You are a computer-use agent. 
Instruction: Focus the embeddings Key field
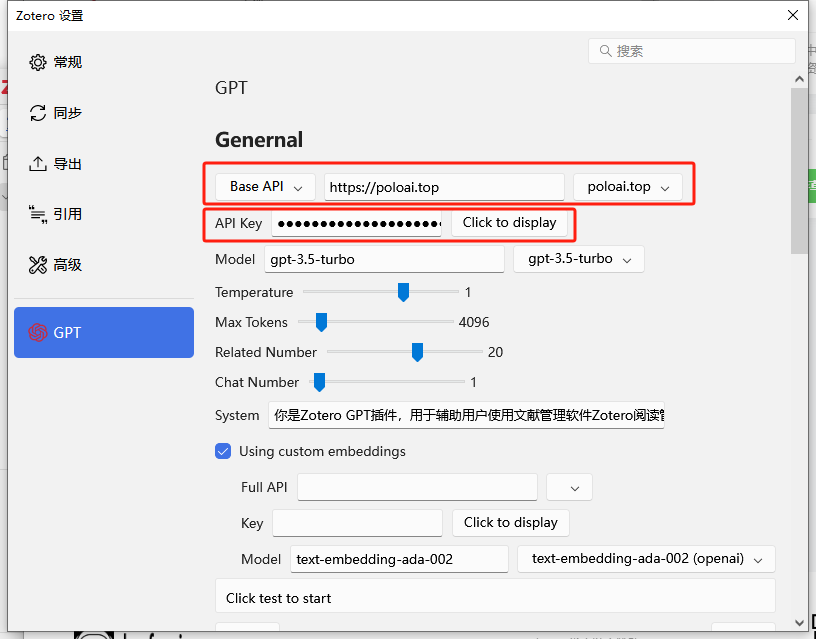click(358, 523)
